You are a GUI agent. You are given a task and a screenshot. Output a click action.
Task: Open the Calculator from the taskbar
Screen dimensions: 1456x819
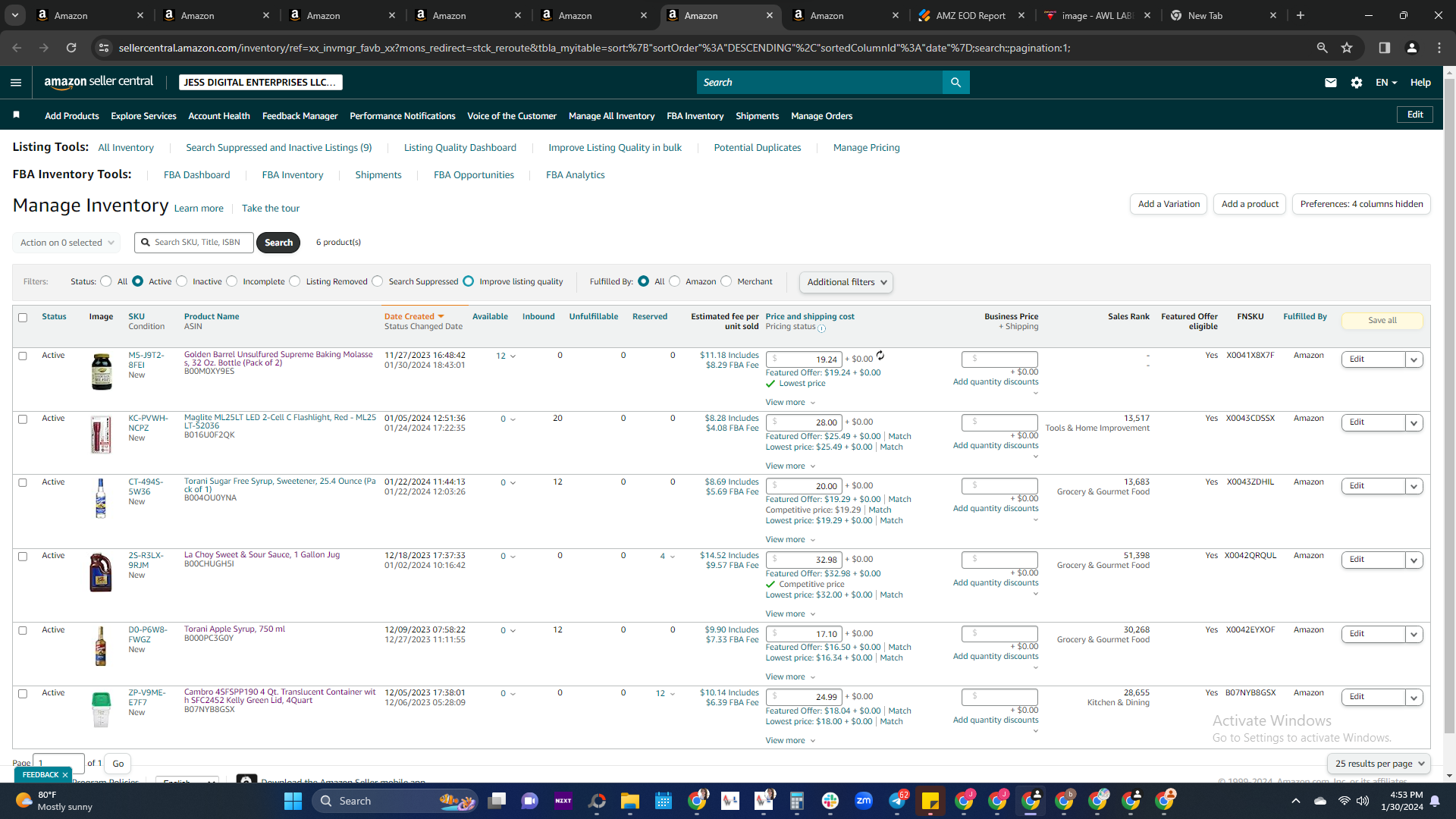coord(797,801)
